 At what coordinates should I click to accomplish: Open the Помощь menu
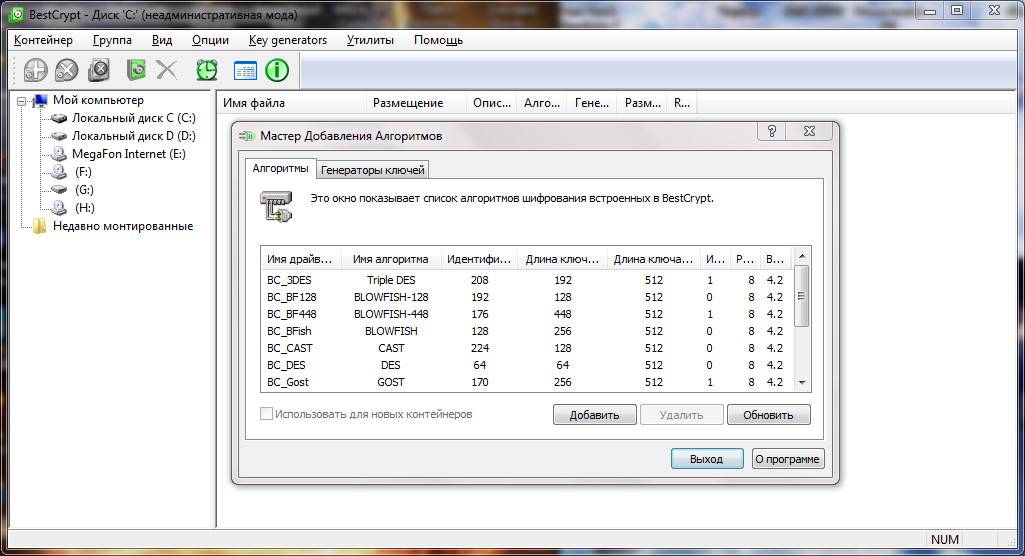pos(438,40)
